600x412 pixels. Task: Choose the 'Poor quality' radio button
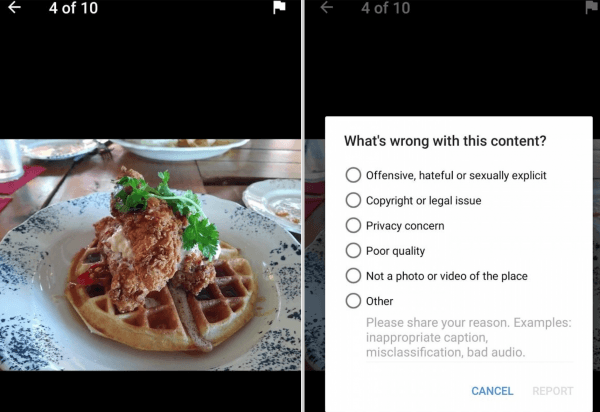click(353, 251)
